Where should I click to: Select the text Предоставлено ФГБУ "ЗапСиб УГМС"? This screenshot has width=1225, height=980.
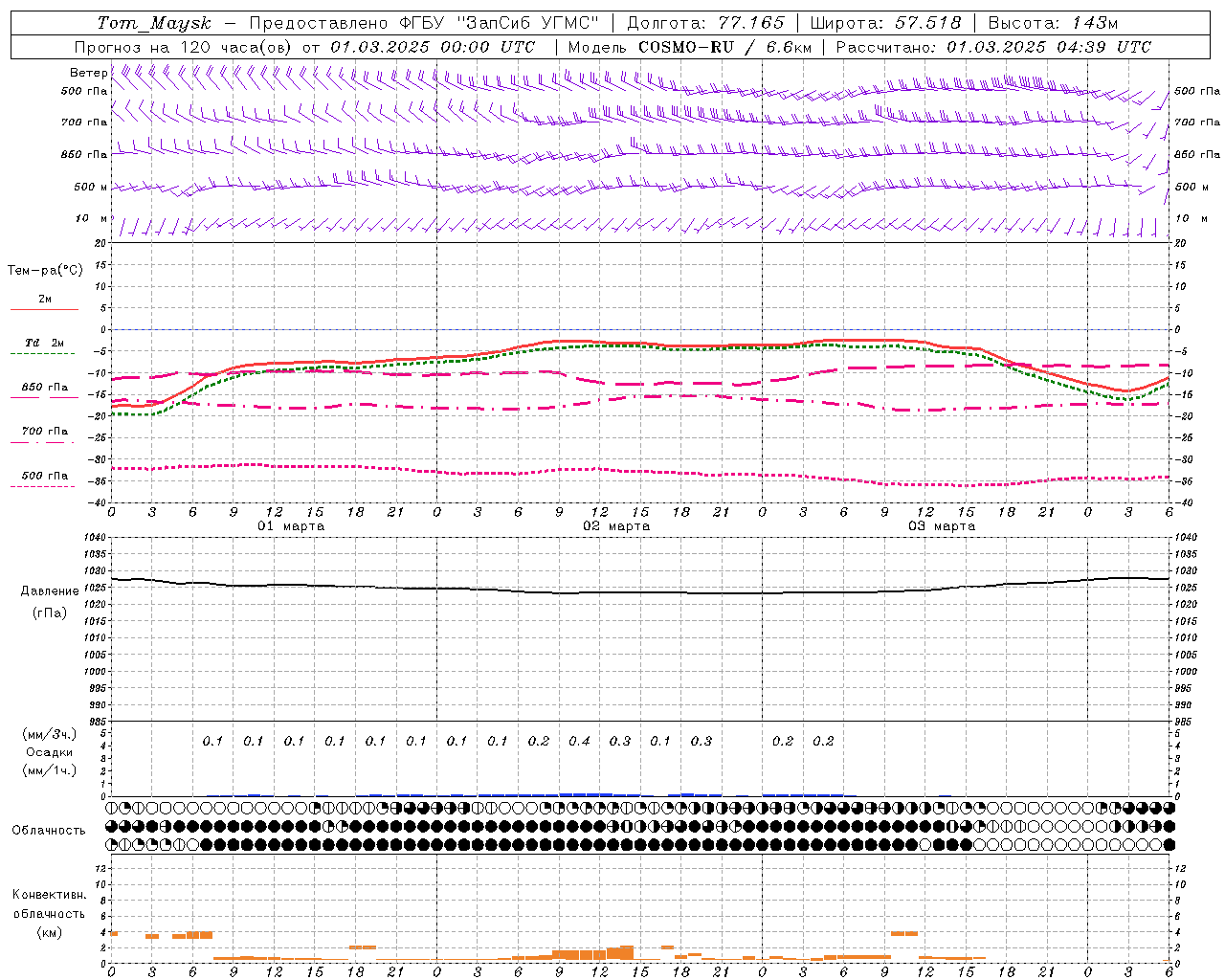tap(423, 23)
